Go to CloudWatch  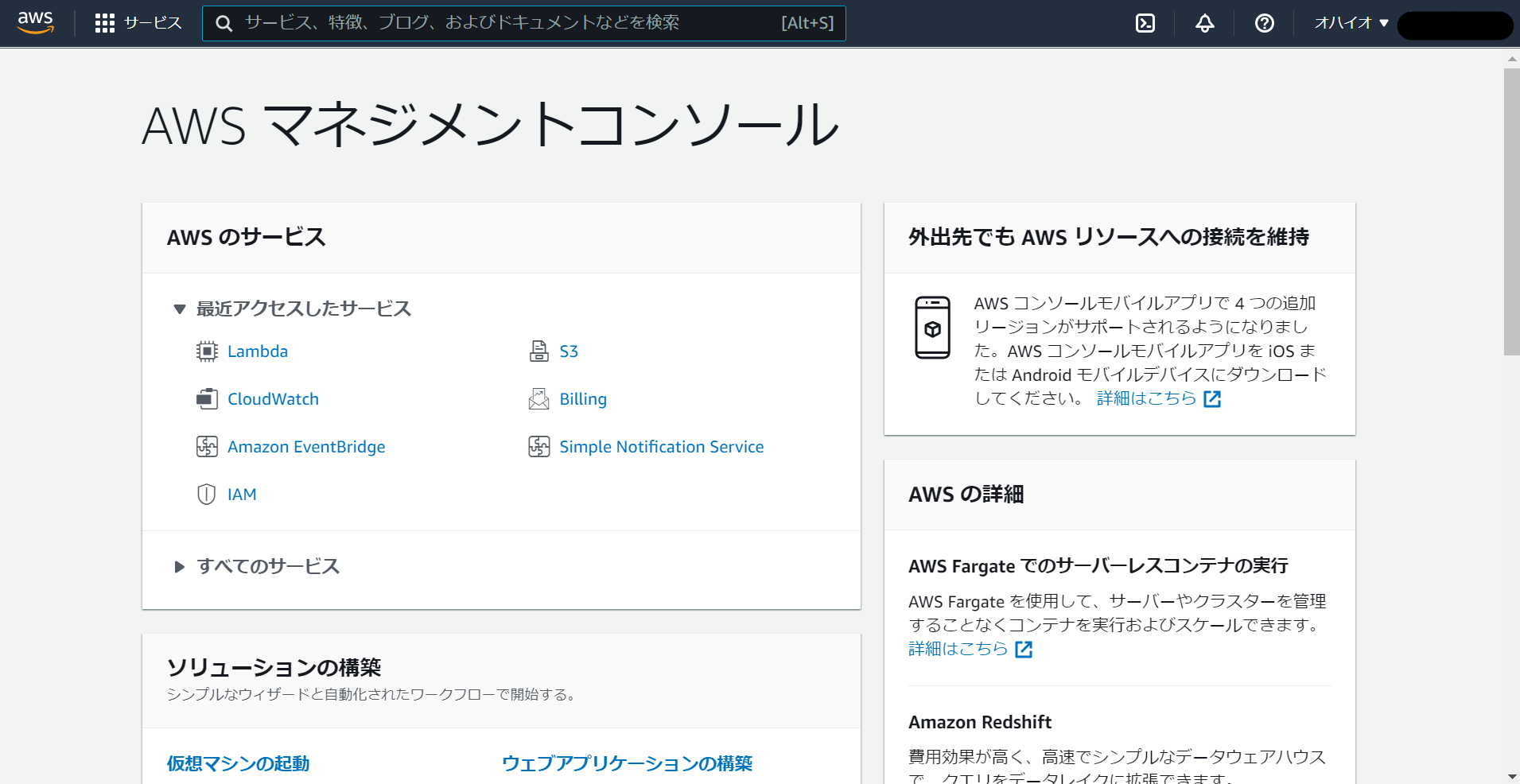tap(273, 399)
